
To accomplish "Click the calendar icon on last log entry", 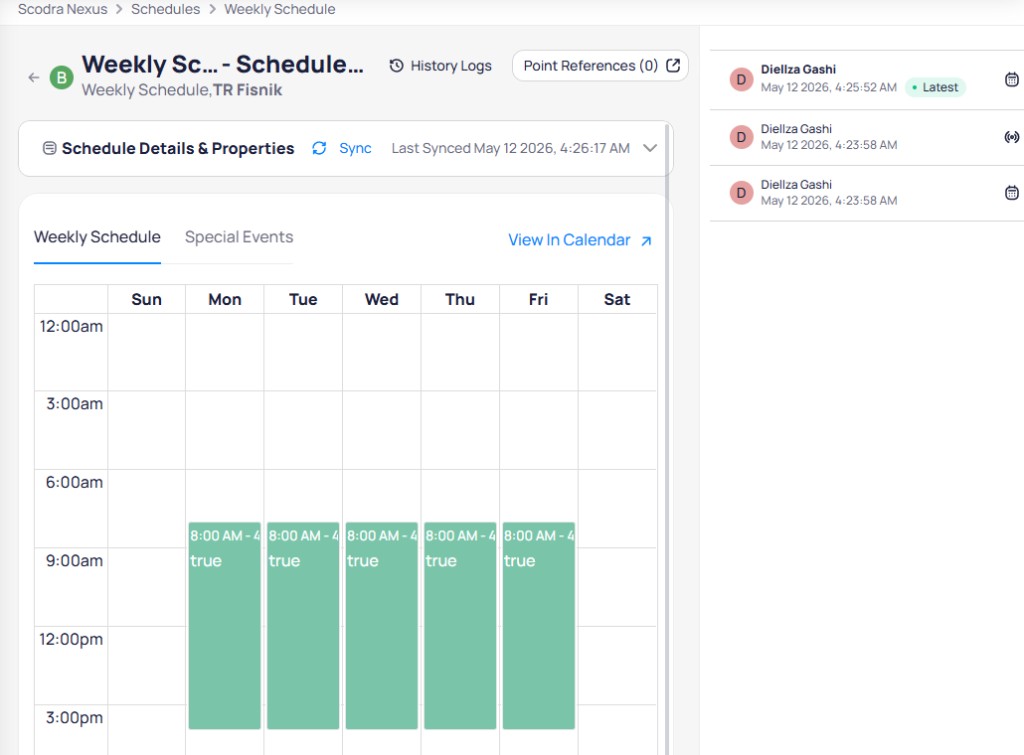I will (1012, 193).
